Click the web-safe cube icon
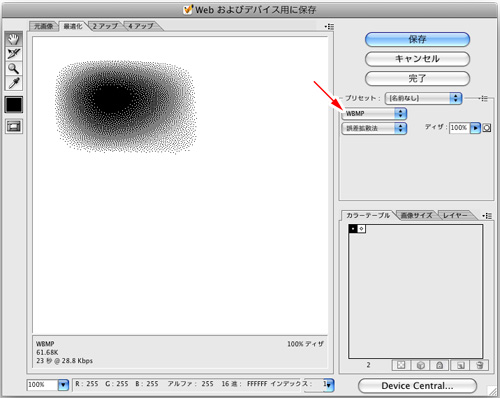The image size is (500, 398). pyautogui.click(x=421, y=365)
